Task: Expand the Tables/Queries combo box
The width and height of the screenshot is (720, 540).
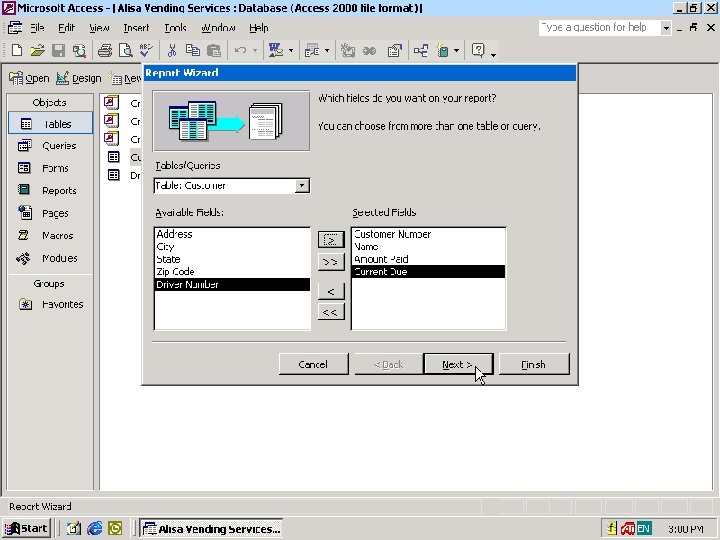Action: click(302, 186)
